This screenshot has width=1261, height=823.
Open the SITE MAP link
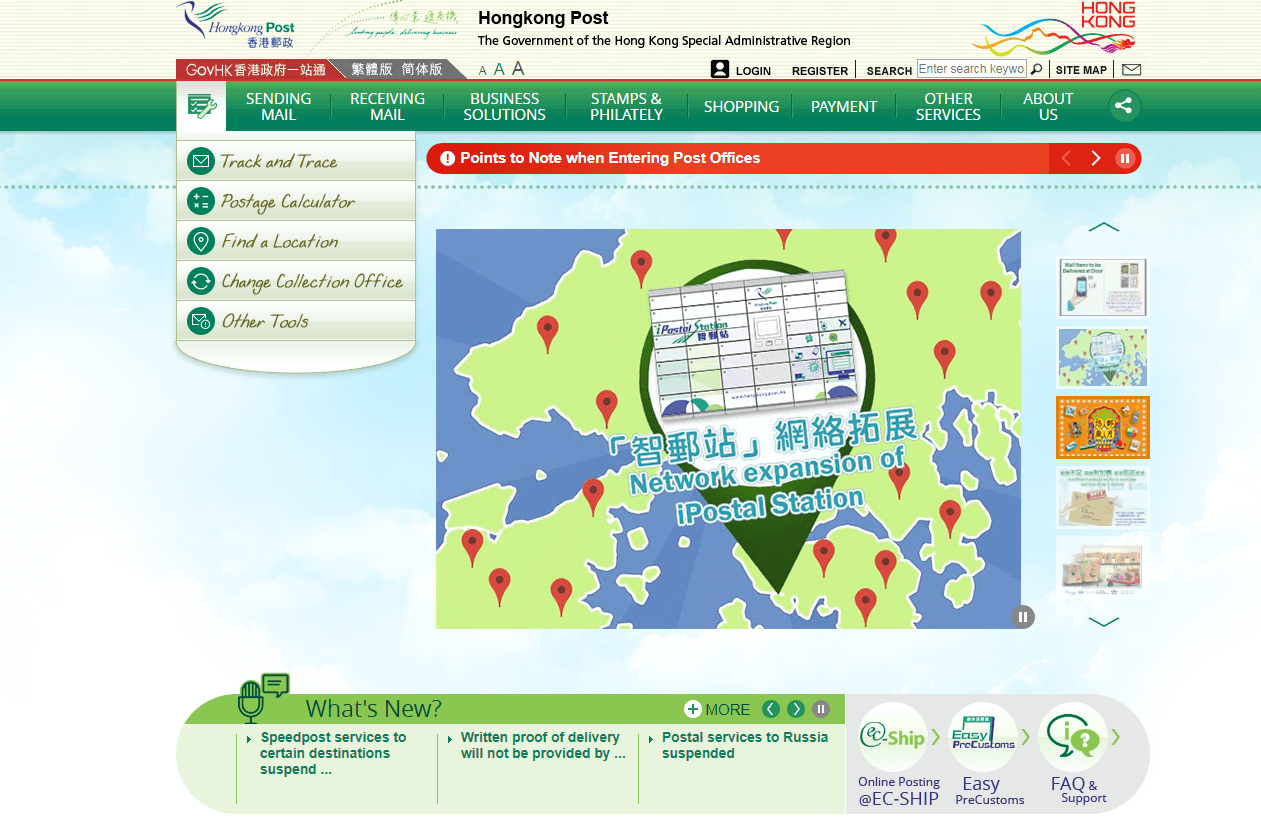point(1081,70)
